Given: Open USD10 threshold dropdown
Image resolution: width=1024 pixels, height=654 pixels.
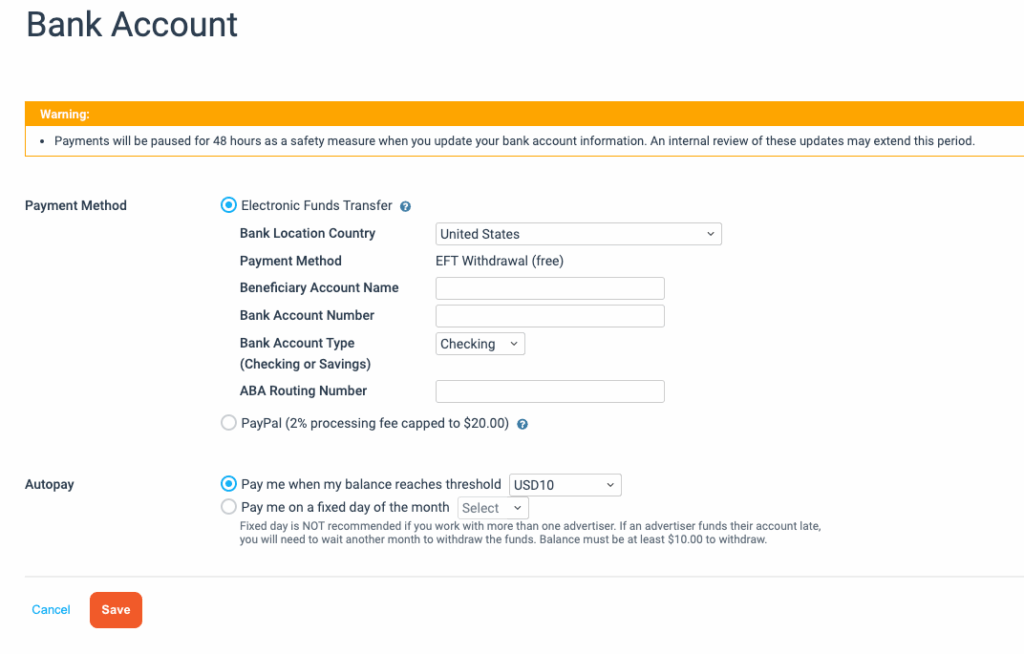Looking at the screenshot, I should coord(565,485).
